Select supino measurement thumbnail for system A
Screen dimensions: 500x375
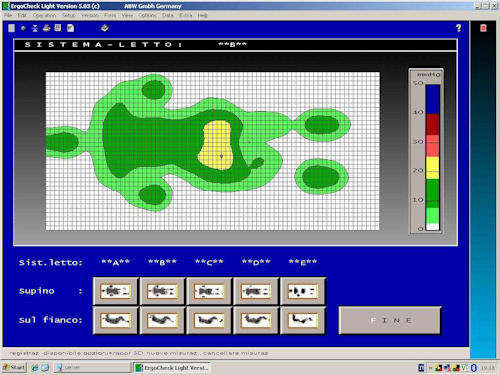pos(115,291)
